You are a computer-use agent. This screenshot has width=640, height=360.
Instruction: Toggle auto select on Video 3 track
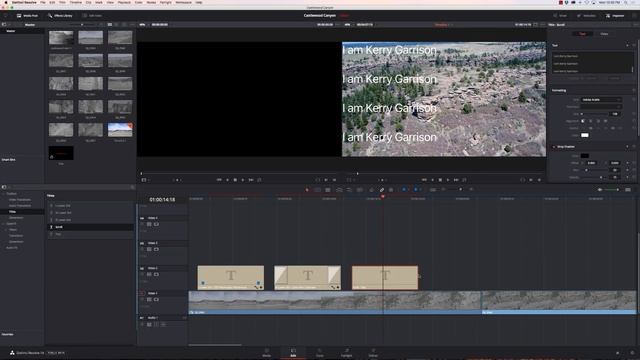tap(149, 249)
